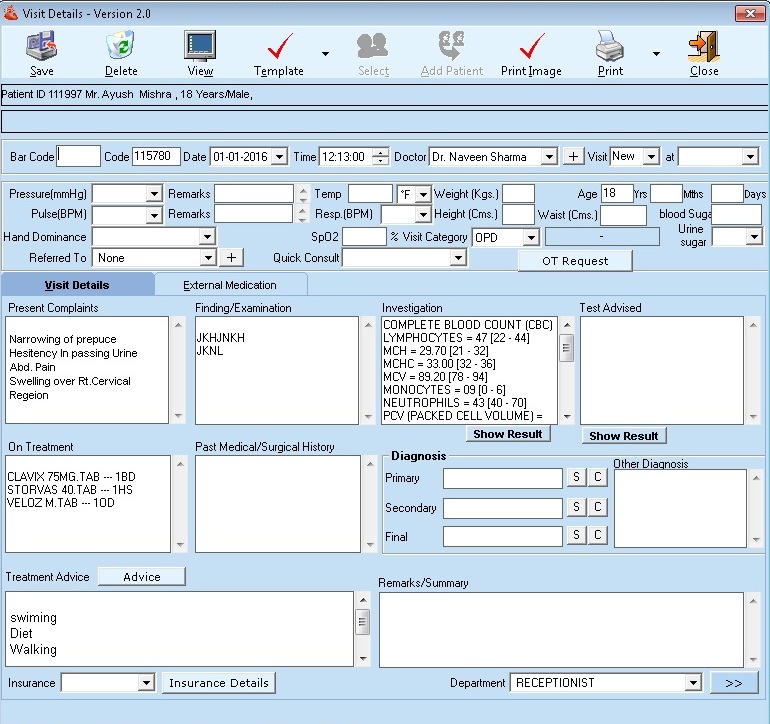This screenshot has height=724, width=770.
Task: Click the Height (Cms.) input field
Action: (x=518, y=215)
